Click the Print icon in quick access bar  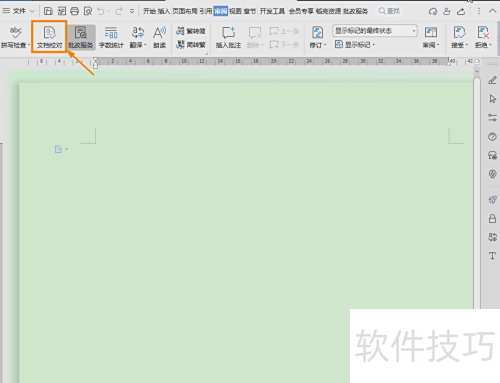point(75,11)
